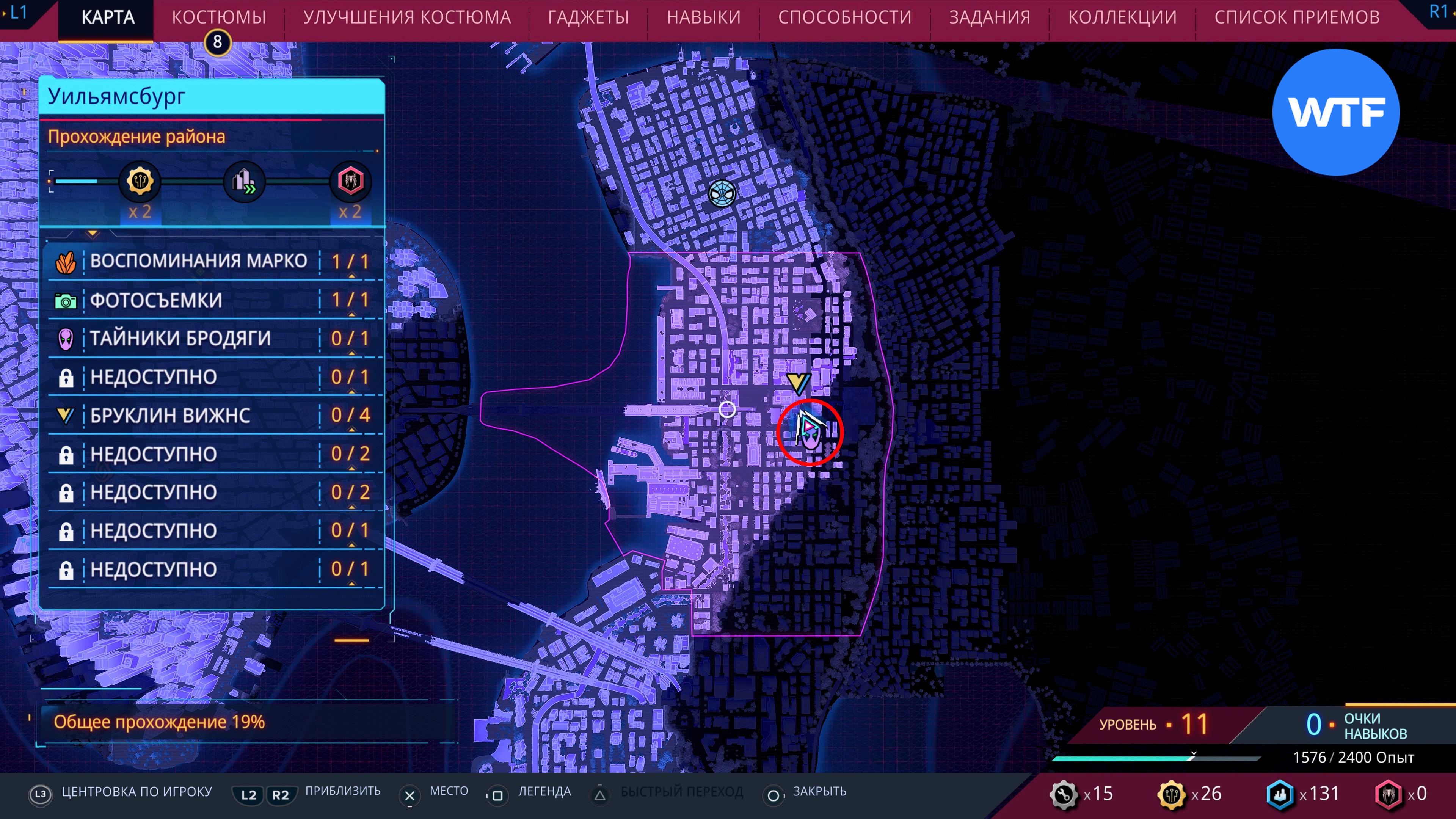
Task: Click the camera icon beside ФОТОСЪЕМКИ
Action: pos(66,301)
